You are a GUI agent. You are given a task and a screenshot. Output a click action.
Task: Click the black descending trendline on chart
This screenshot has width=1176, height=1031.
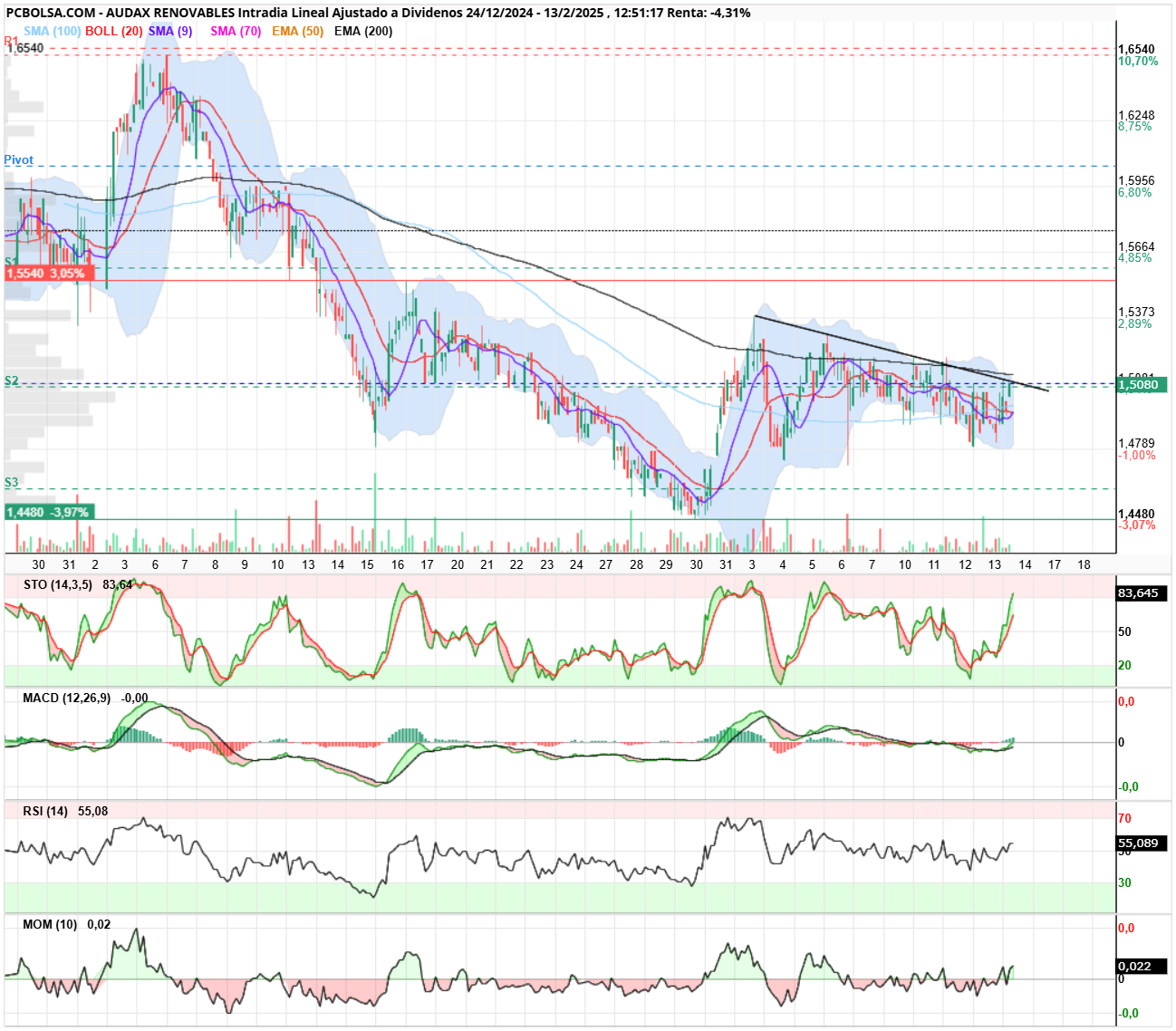click(x=901, y=354)
